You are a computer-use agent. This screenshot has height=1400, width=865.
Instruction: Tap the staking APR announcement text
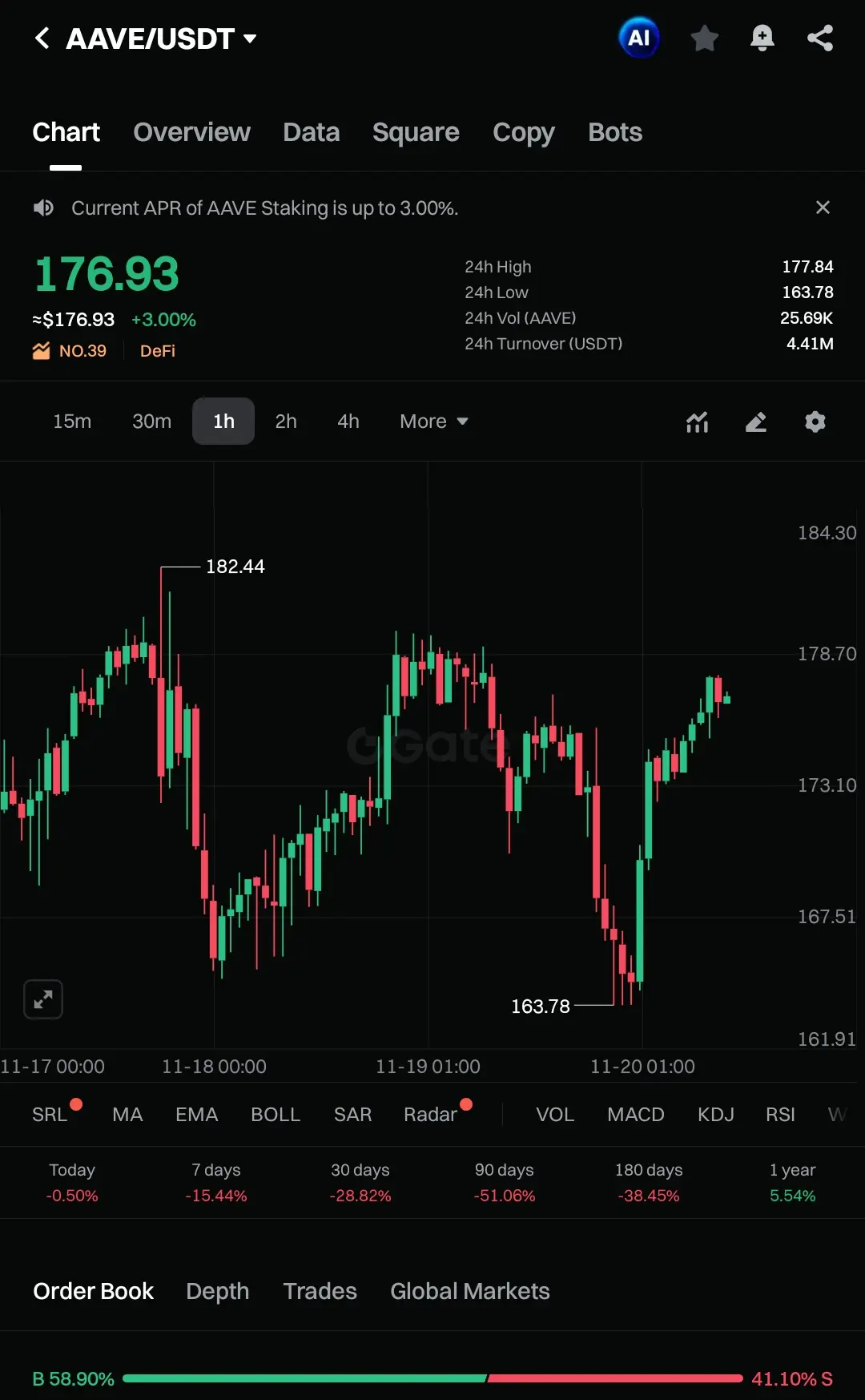[x=265, y=208]
